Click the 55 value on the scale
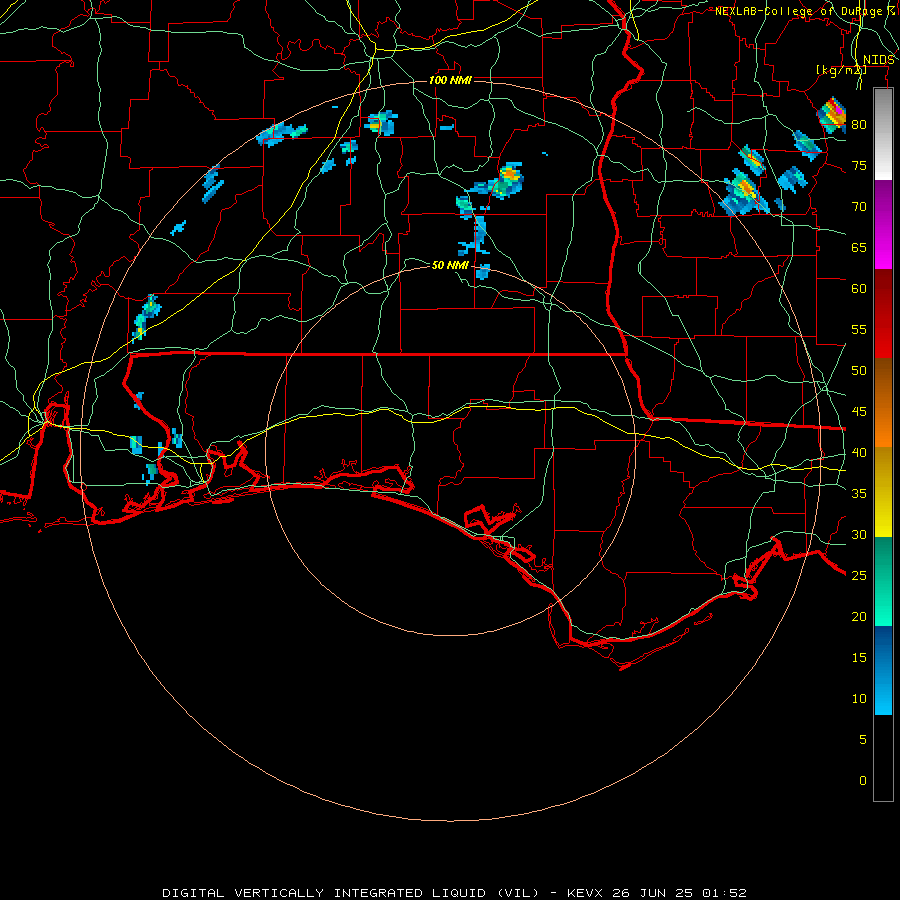This screenshot has width=900, height=900. 859,329
